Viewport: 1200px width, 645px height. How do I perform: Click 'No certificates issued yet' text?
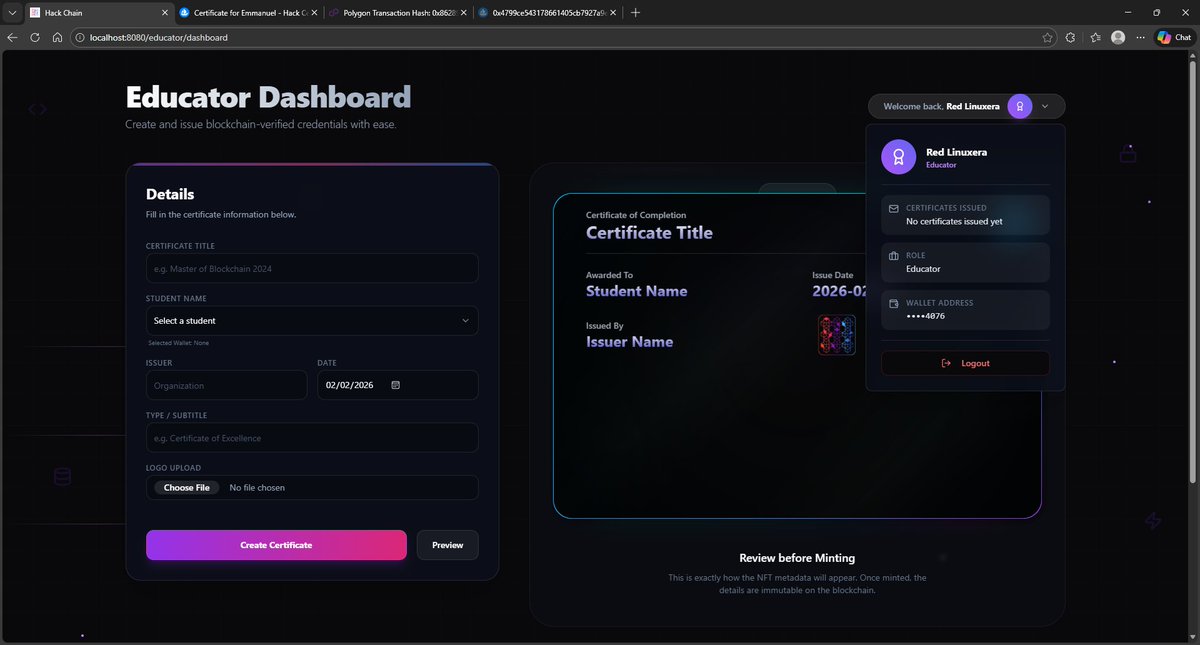click(x=954, y=221)
